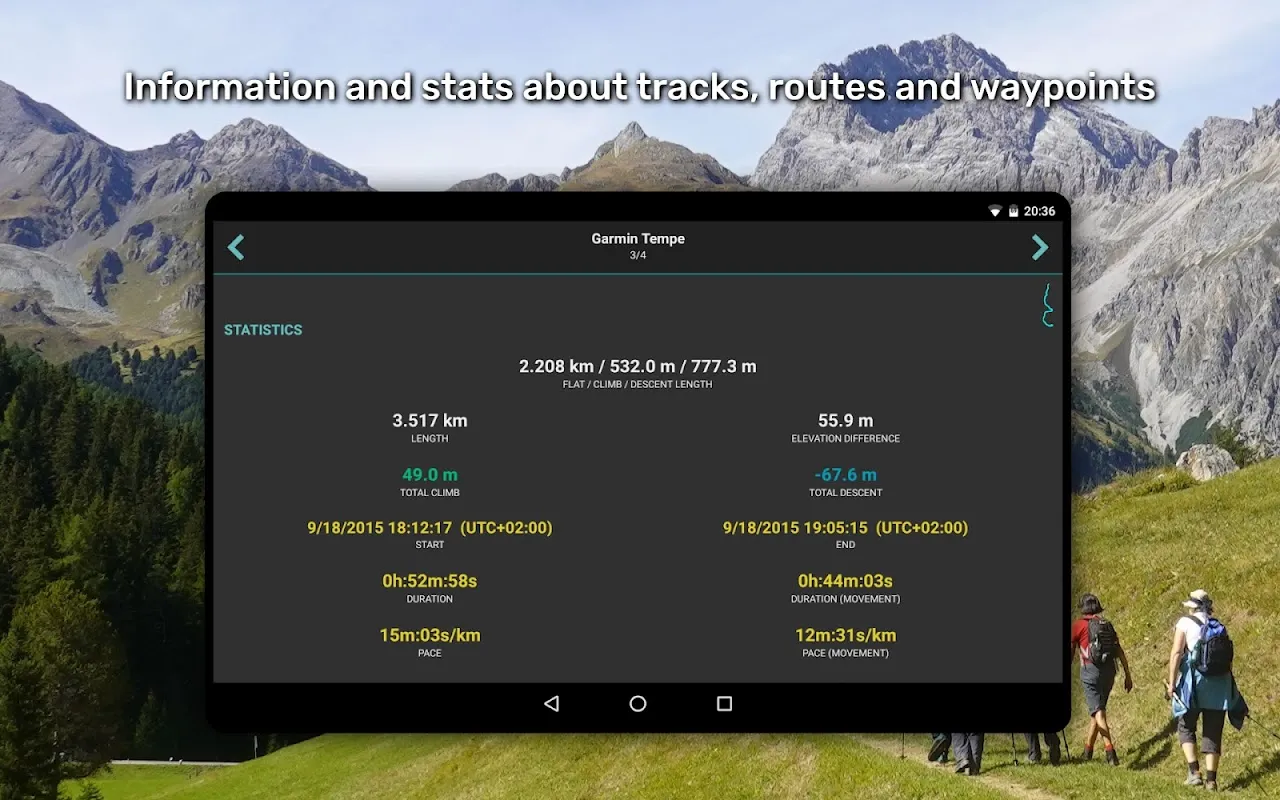
Task: Select the -67.6 m total descent value
Action: pyautogui.click(x=845, y=475)
